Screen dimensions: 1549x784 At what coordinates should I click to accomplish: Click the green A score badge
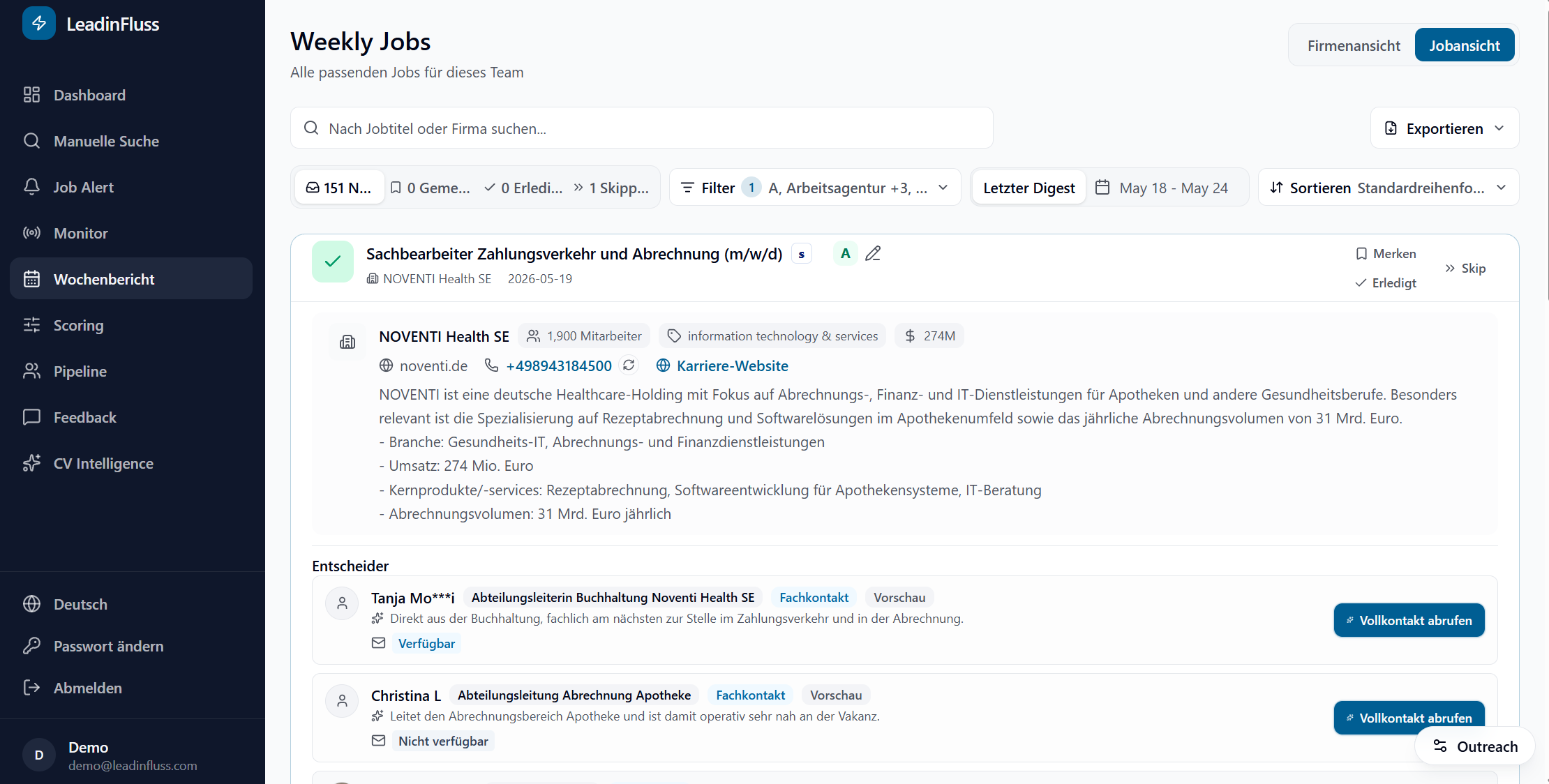tap(845, 254)
